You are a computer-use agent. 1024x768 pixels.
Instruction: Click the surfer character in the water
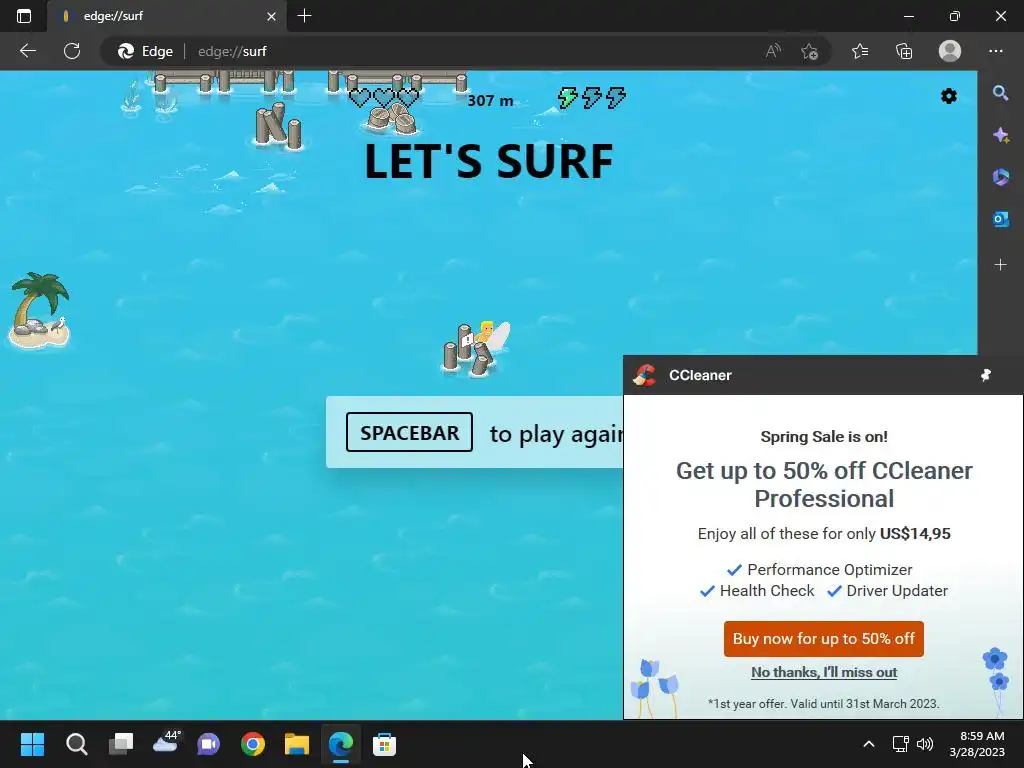click(x=491, y=338)
